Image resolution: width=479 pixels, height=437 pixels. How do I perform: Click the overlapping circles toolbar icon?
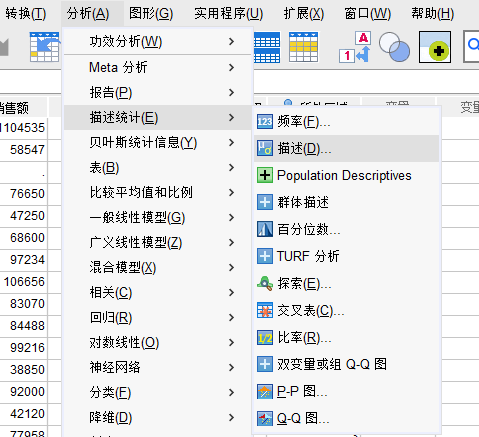(x=394, y=47)
